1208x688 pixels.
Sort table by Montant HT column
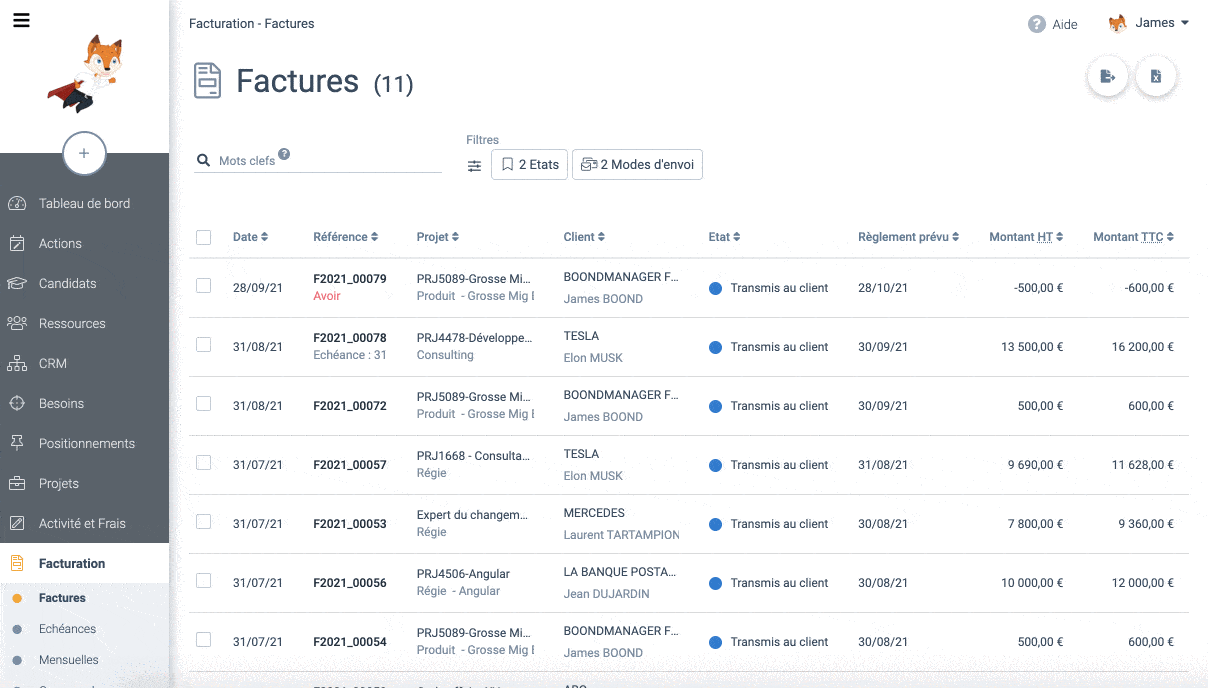(1026, 237)
